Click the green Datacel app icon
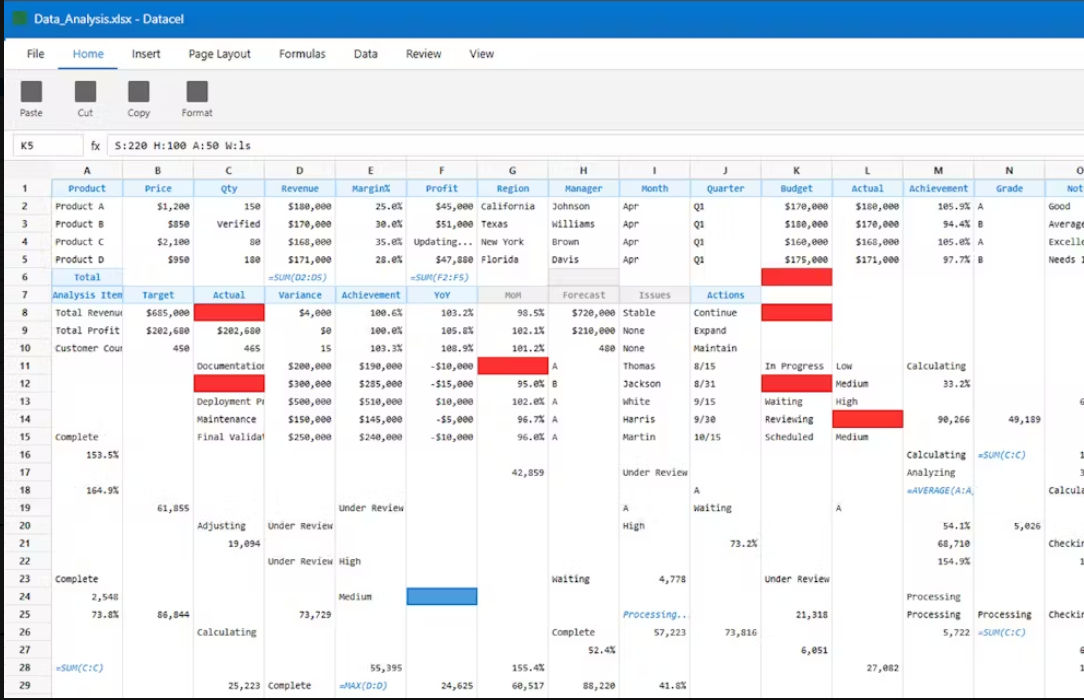Image resolution: width=1084 pixels, height=700 pixels. (x=20, y=19)
